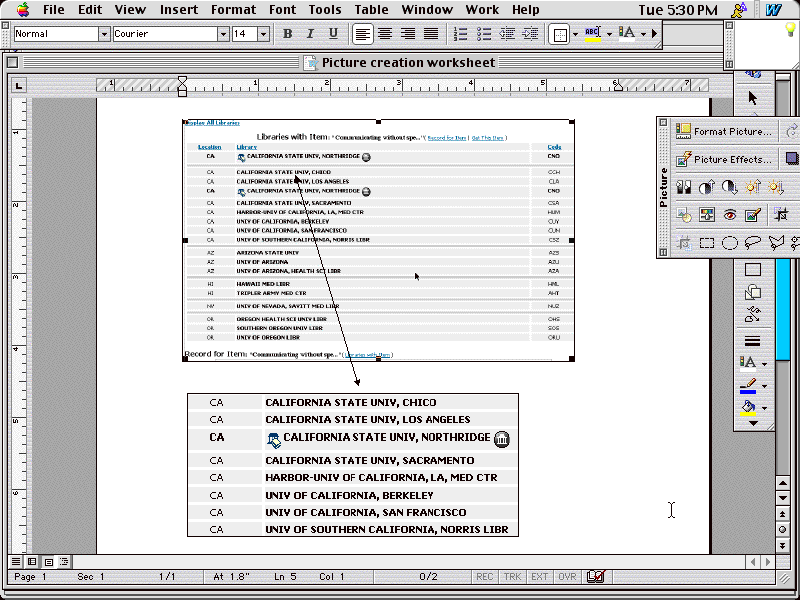This screenshot has height=600, width=800.
Task: Expand more Drawing toolbar buttons
Action: click(753, 423)
